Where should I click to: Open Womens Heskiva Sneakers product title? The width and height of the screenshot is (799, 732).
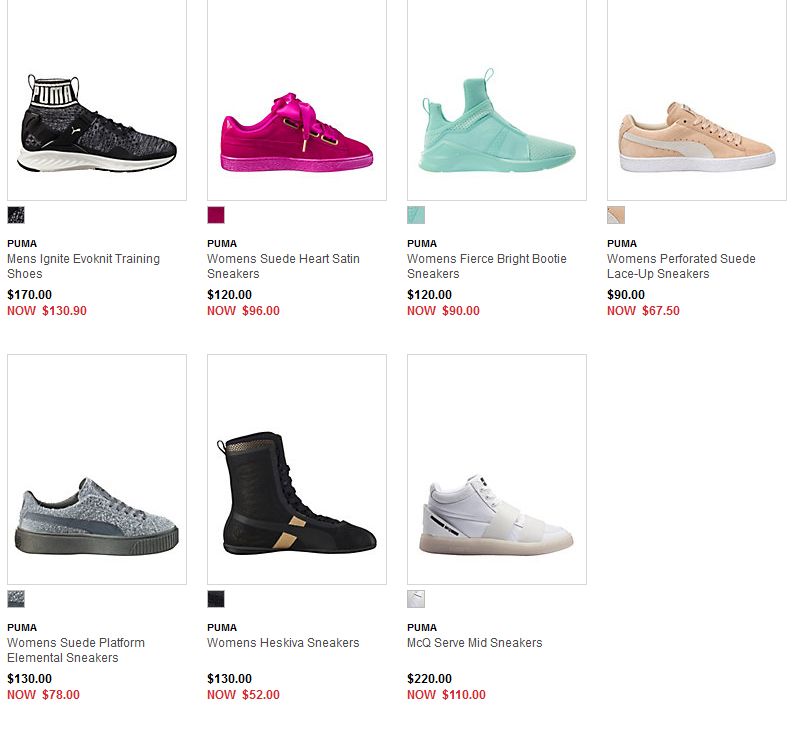283,643
